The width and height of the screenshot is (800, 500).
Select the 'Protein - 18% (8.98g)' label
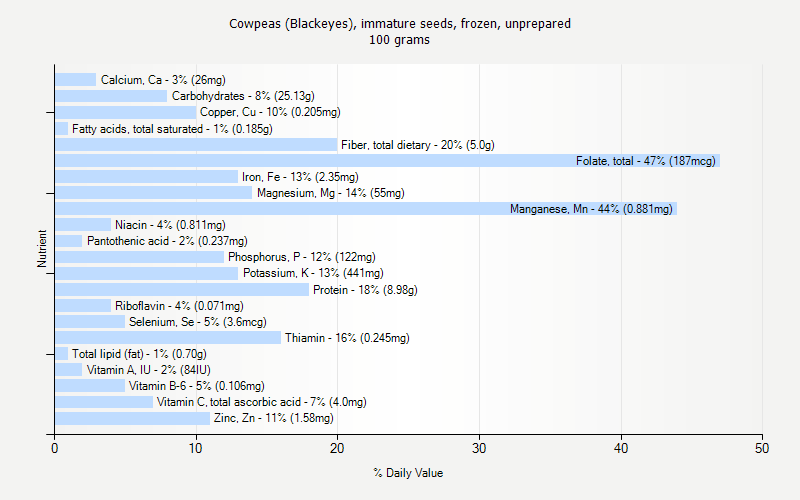click(x=365, y=290)
